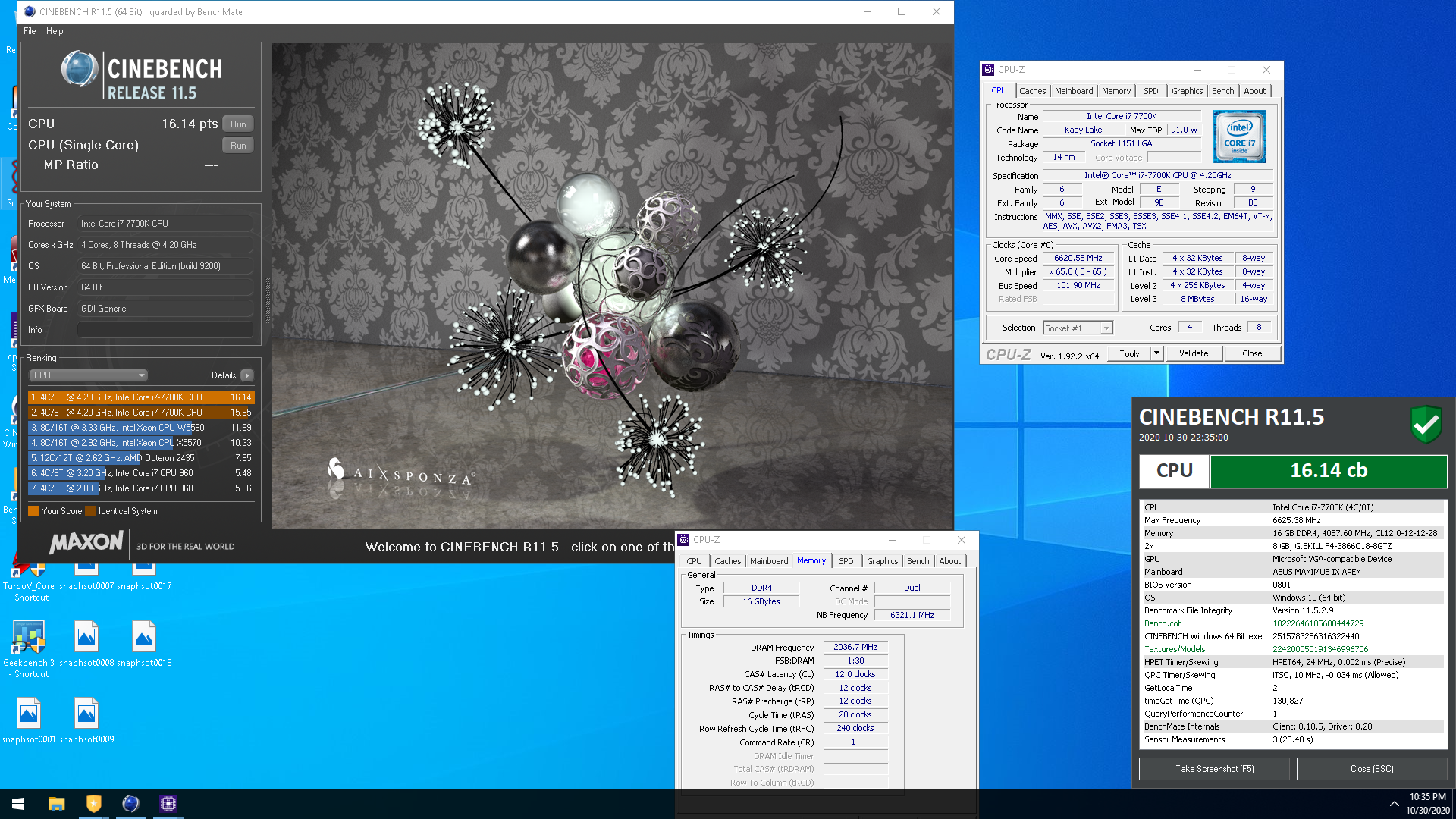1456x819 pixels.
Task: Click the Intel Core i7 logo badge
Action: 1240,136
